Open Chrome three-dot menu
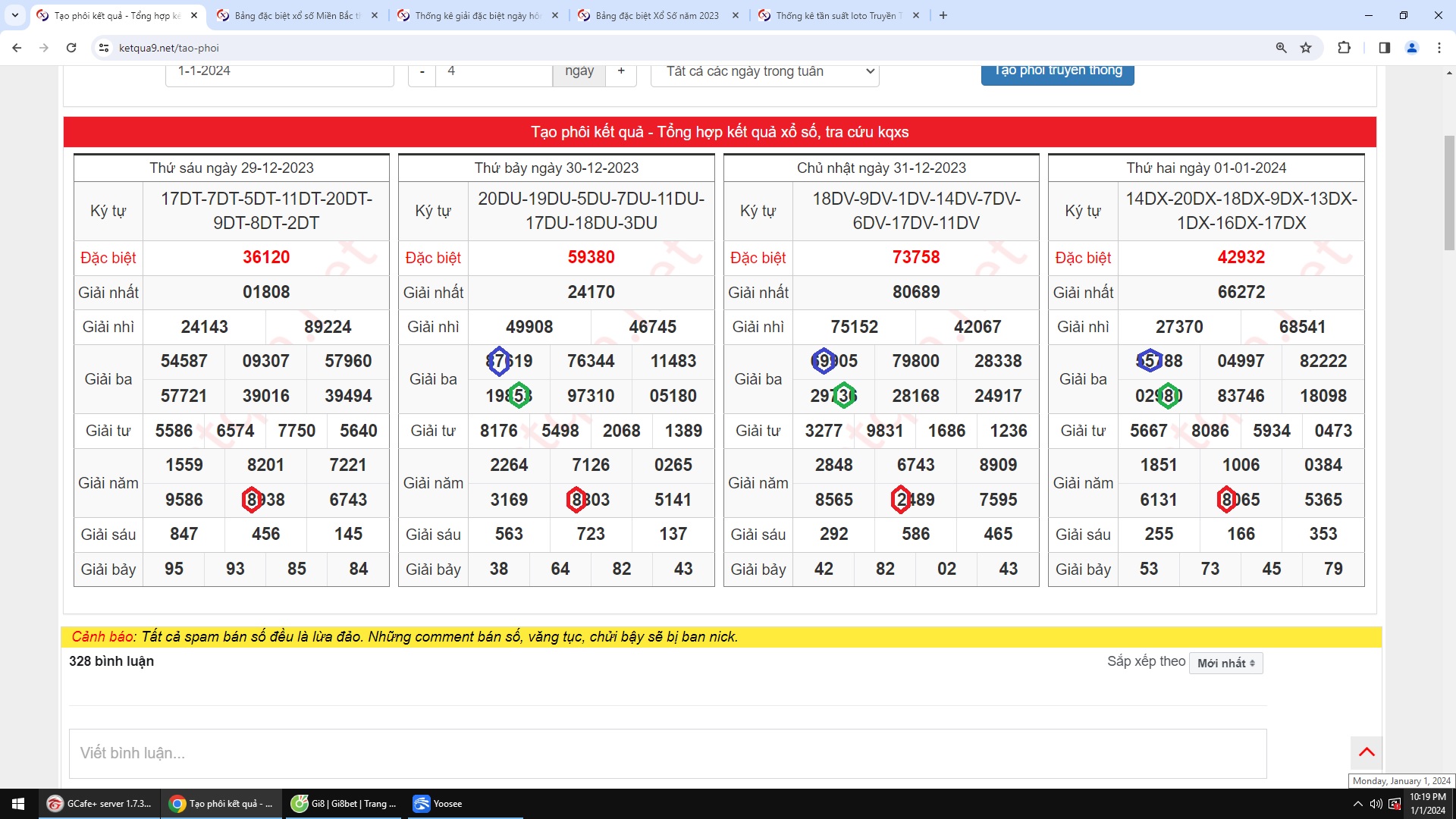Viewport: 1456px width, 819px height. click(1439, 48)
